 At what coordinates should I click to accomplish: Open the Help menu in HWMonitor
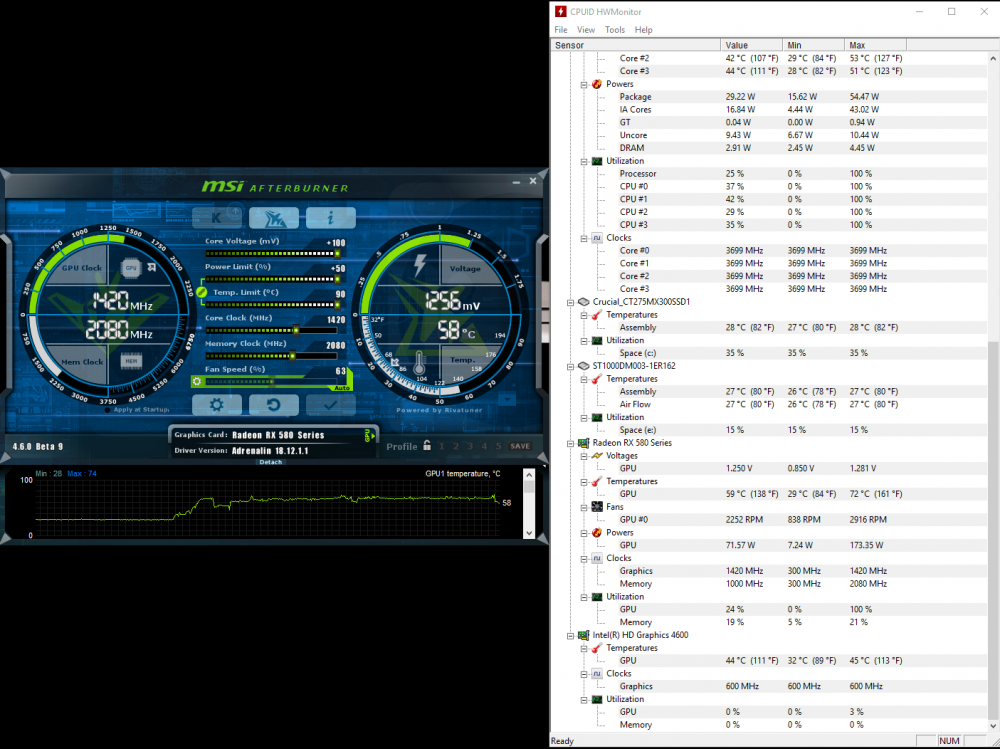pyautogui.click(x=643, y=29)
